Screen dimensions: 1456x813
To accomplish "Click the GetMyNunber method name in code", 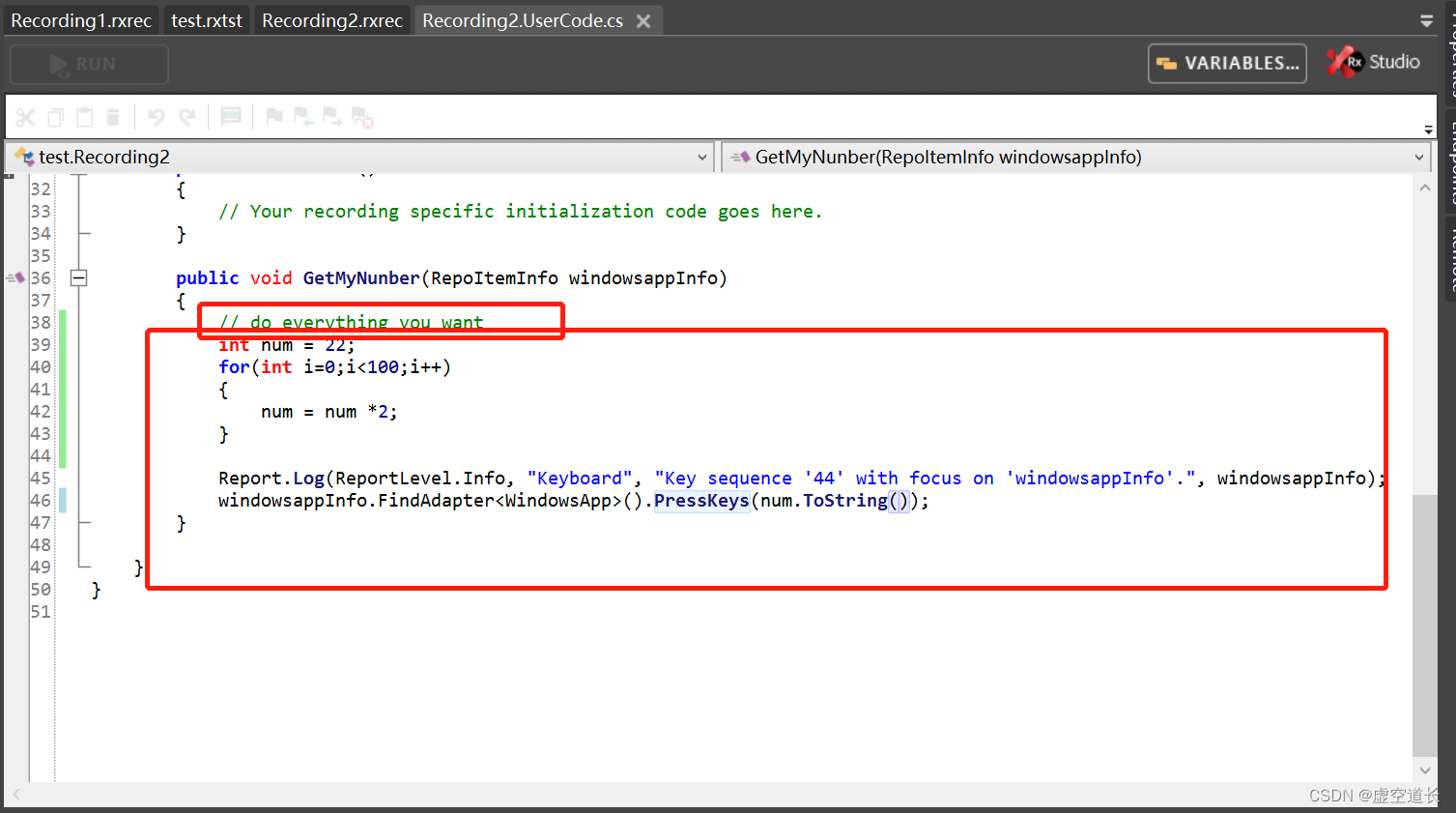I will 361,278.
